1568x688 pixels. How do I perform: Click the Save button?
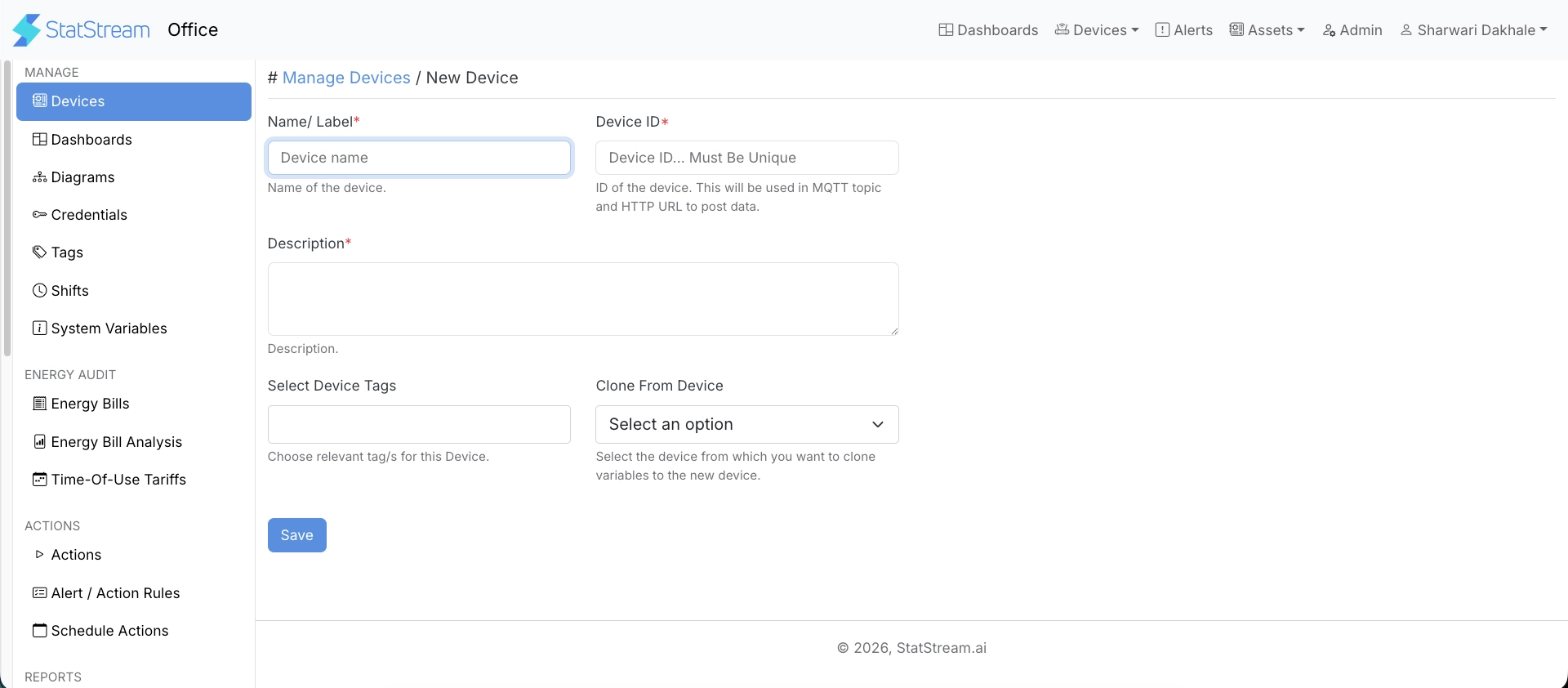click(x=297, y=535)
